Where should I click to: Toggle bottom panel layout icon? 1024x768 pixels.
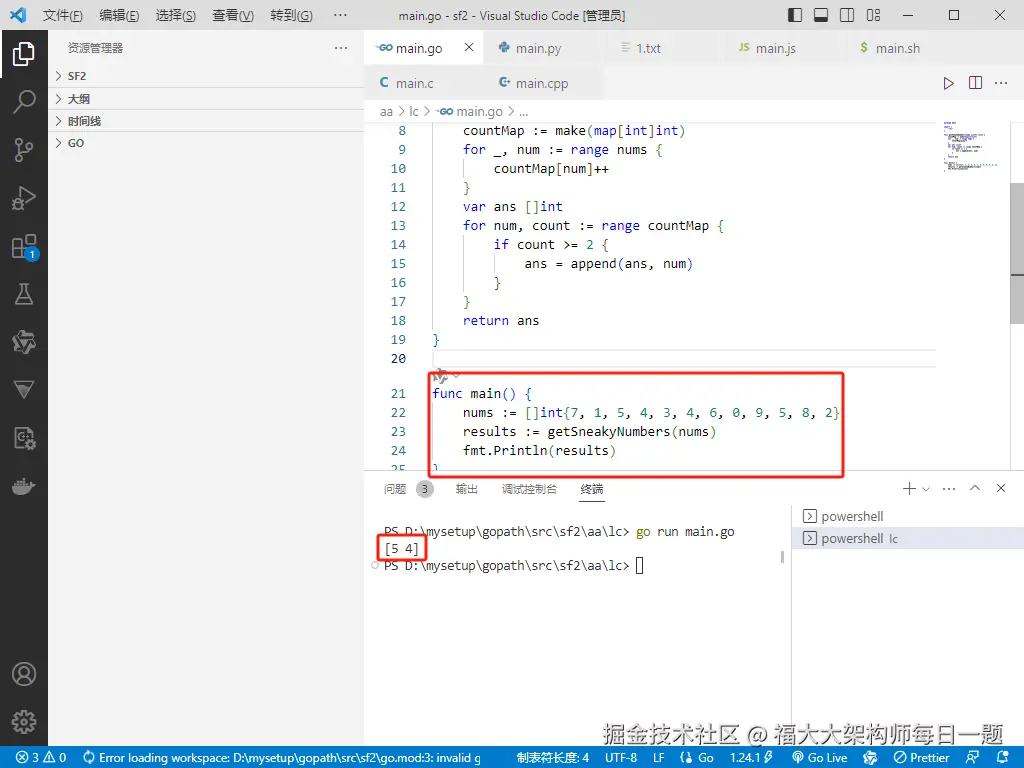click(x=821, y=15)
